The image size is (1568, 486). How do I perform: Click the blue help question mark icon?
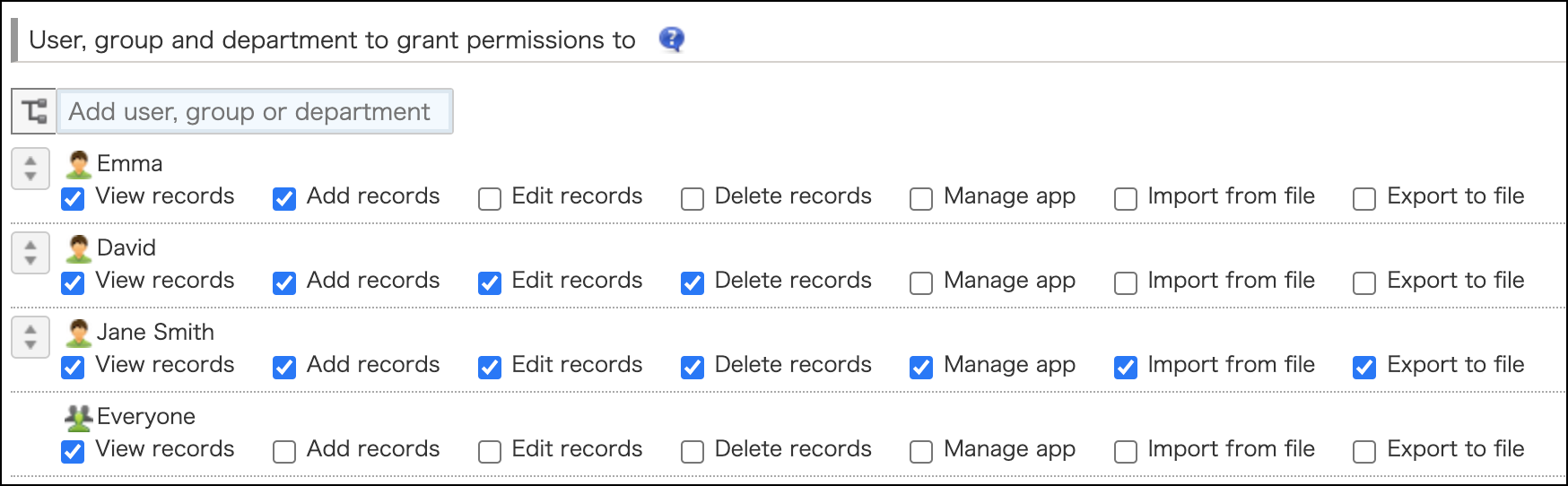(x=671, y=39)
